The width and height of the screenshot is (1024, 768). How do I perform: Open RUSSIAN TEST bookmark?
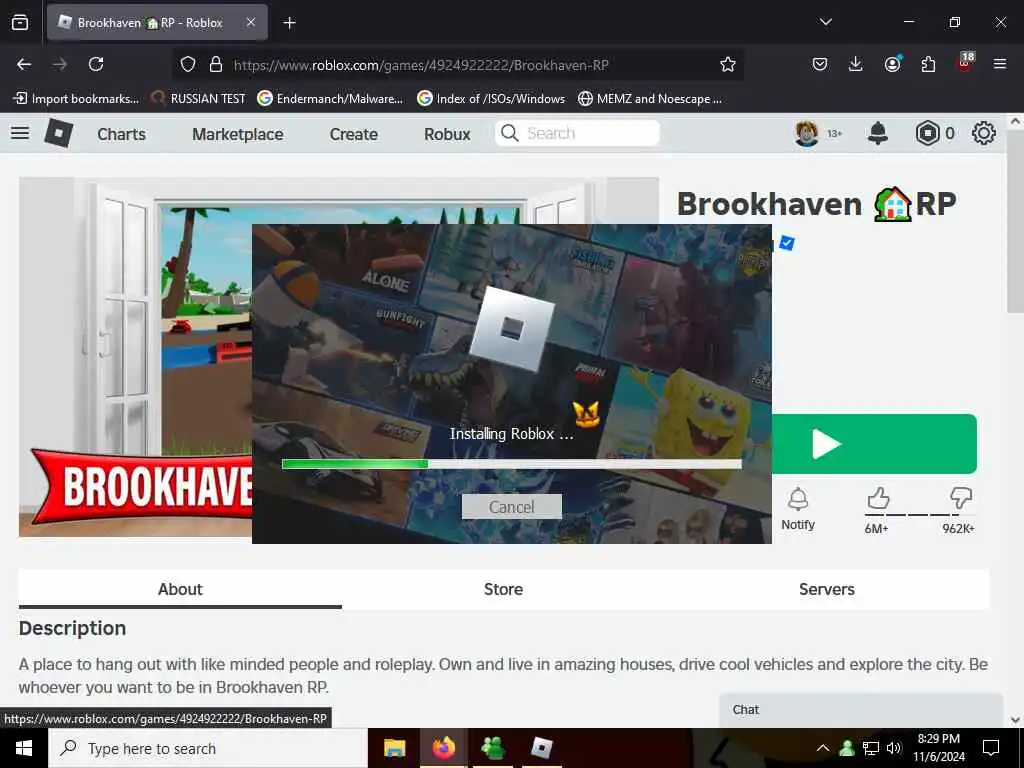pos(198,99)
